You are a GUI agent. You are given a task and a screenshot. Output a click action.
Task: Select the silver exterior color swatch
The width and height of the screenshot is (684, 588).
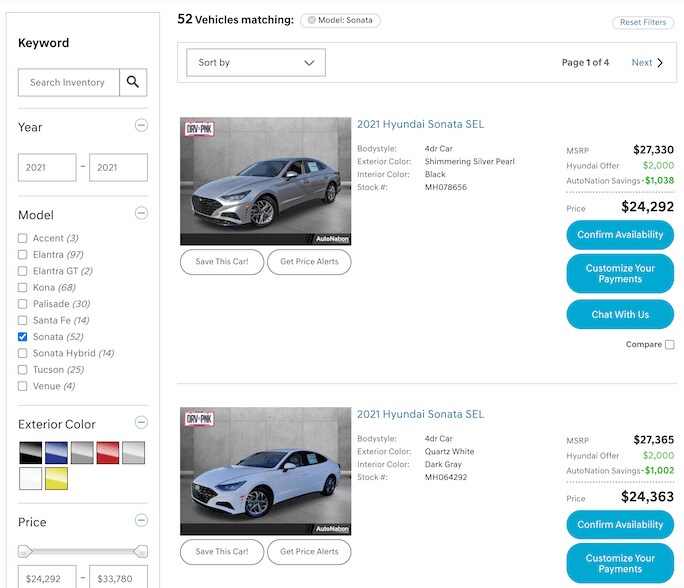pos(133,452)
